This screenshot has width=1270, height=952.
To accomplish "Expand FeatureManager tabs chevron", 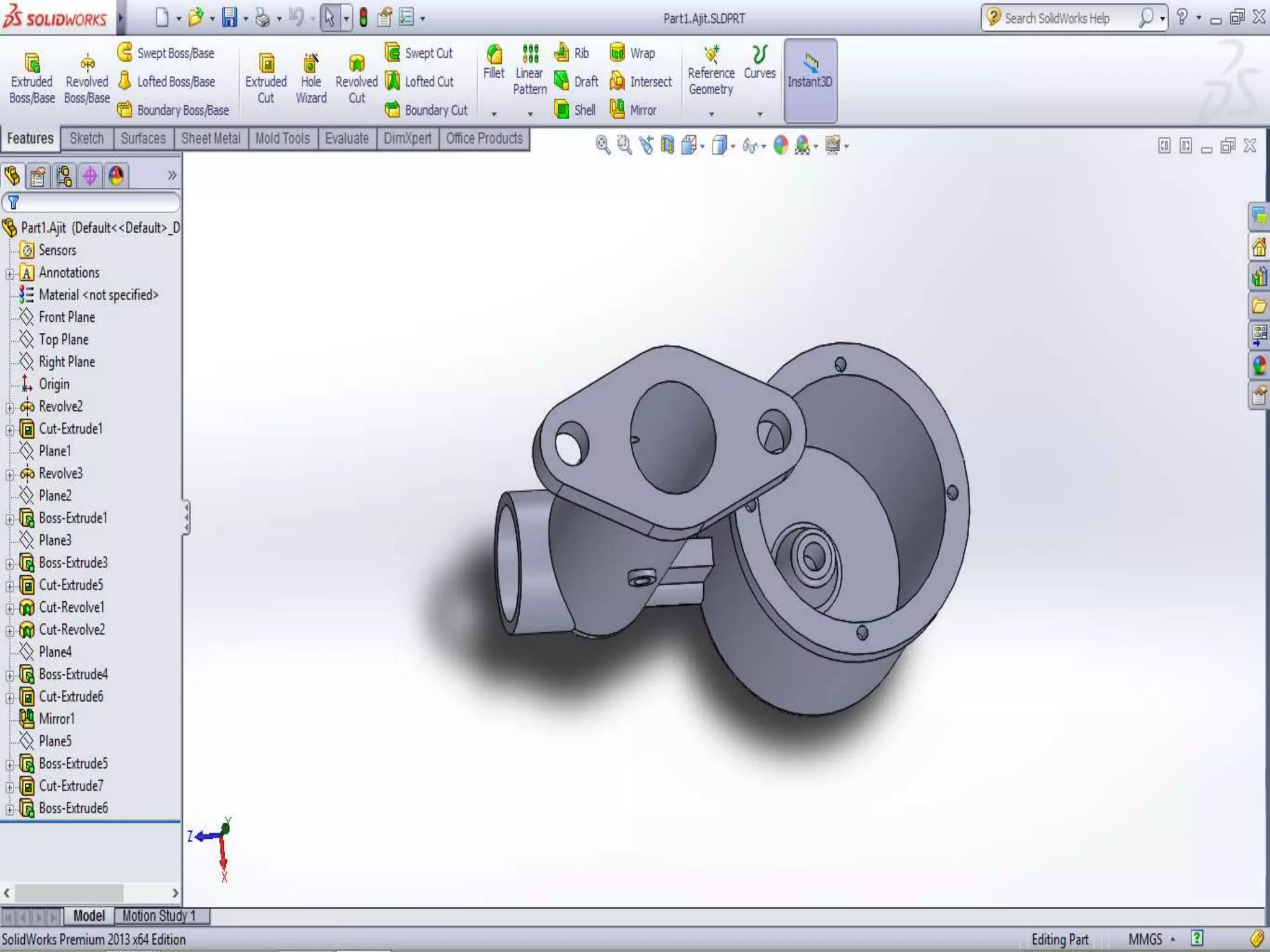I will point(172,175).
